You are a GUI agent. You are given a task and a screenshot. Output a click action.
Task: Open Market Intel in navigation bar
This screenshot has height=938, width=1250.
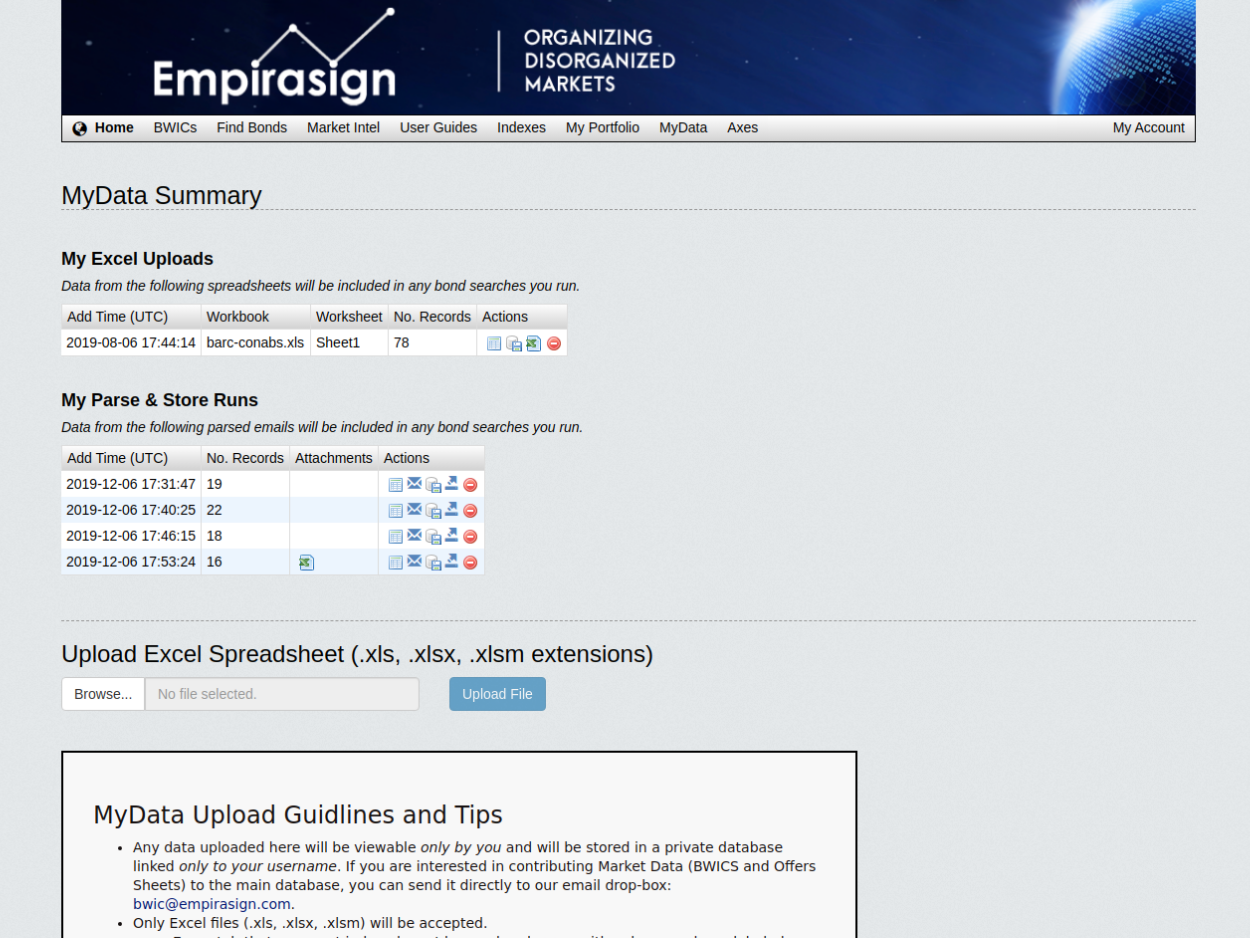click(343, 128)
